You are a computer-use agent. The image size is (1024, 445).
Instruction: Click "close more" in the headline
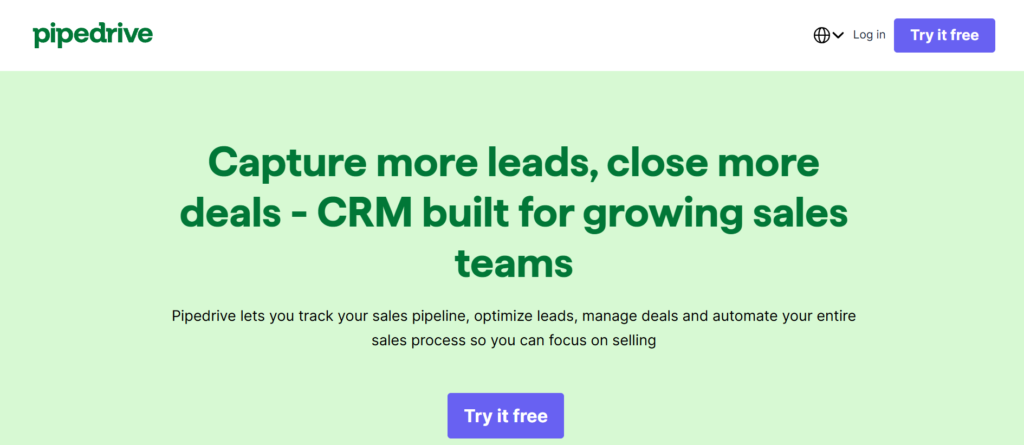(712, 162)
